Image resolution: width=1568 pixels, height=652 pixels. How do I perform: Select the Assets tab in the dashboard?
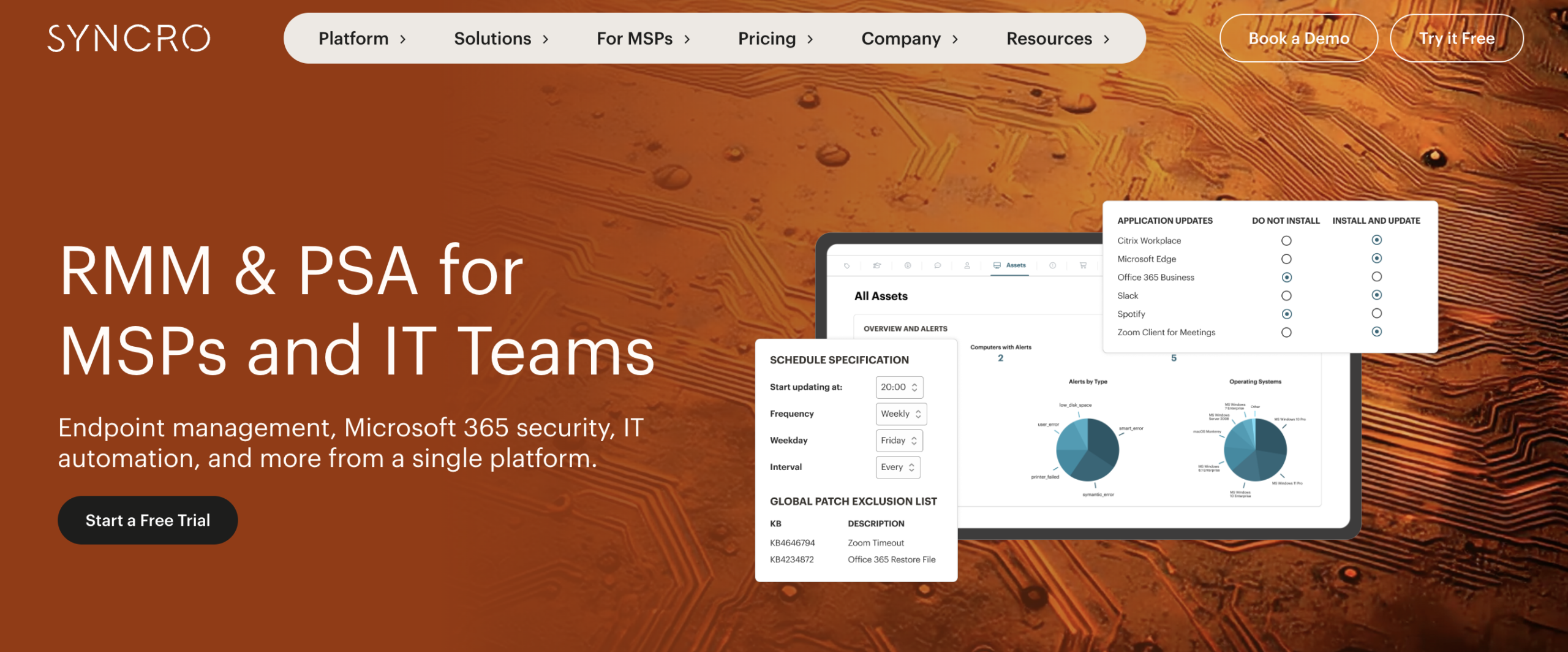click(1010, 265)
